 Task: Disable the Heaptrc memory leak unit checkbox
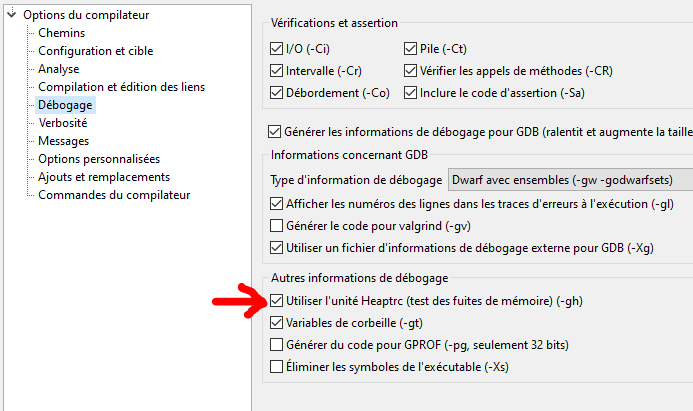coord(277,300)
